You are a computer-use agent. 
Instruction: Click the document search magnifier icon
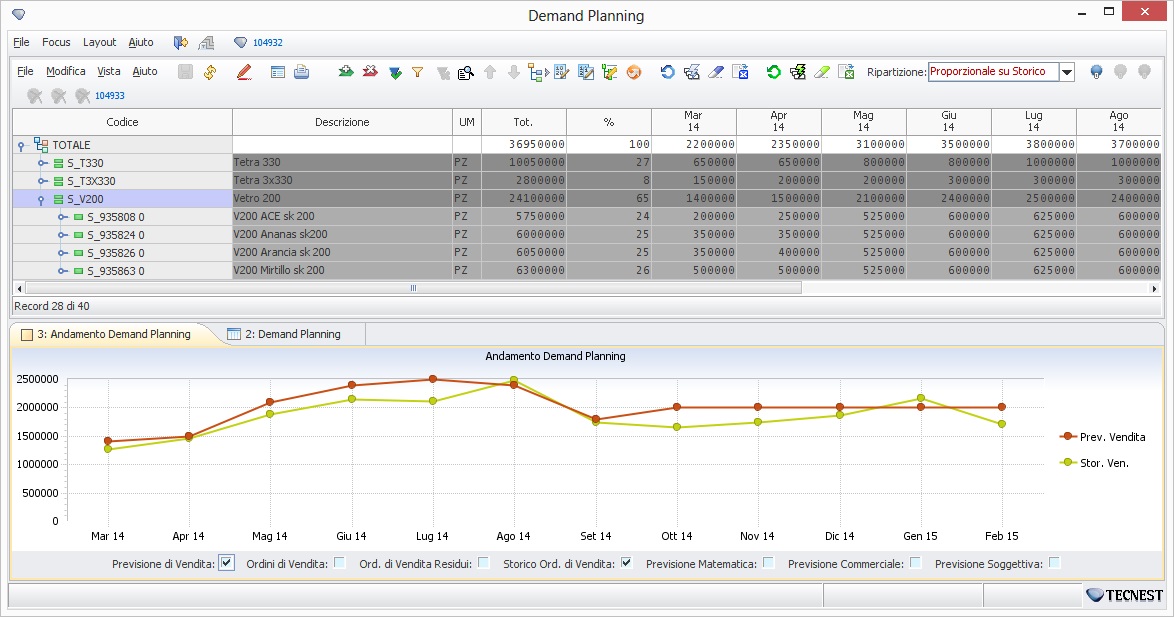(x=466, y=73)
